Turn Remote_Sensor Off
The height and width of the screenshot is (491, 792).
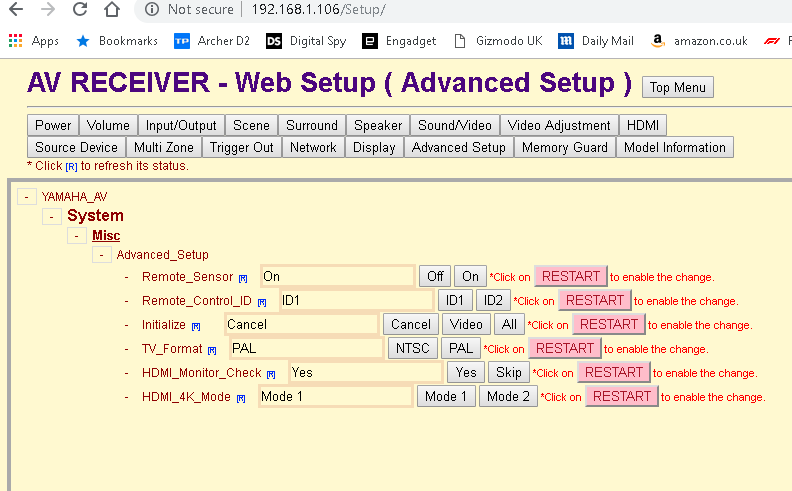click(434, 277)
